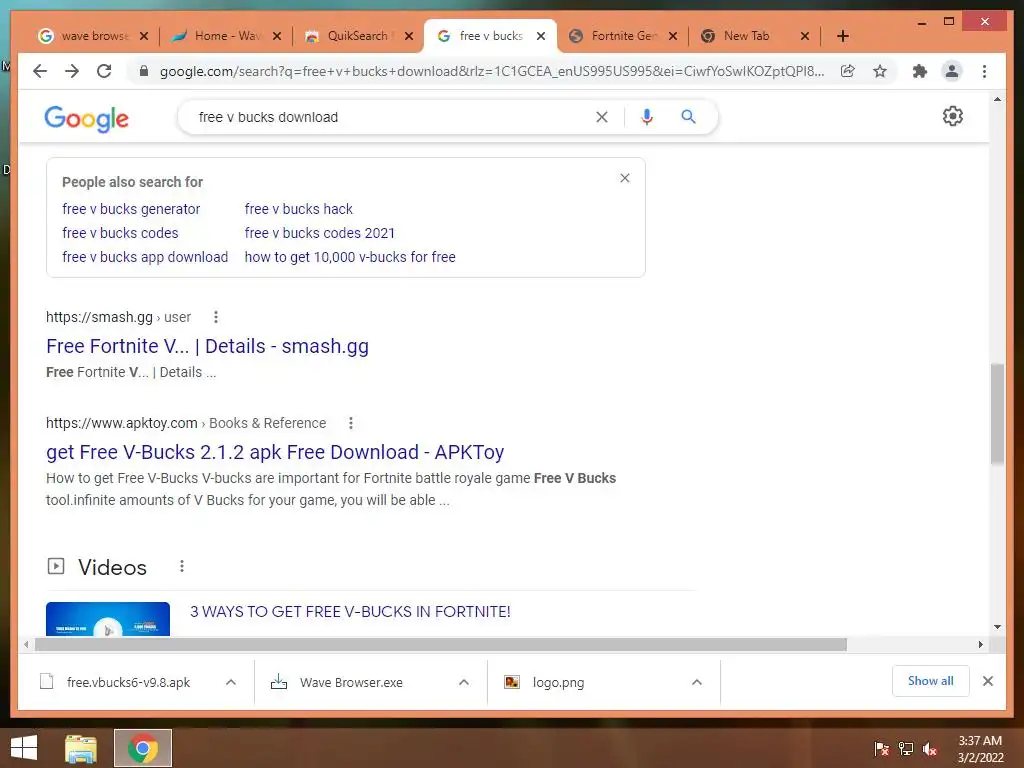This screenshot has height=768, width=1024.
Task: Close the QuikSearch tab
Action: point(409,36)
